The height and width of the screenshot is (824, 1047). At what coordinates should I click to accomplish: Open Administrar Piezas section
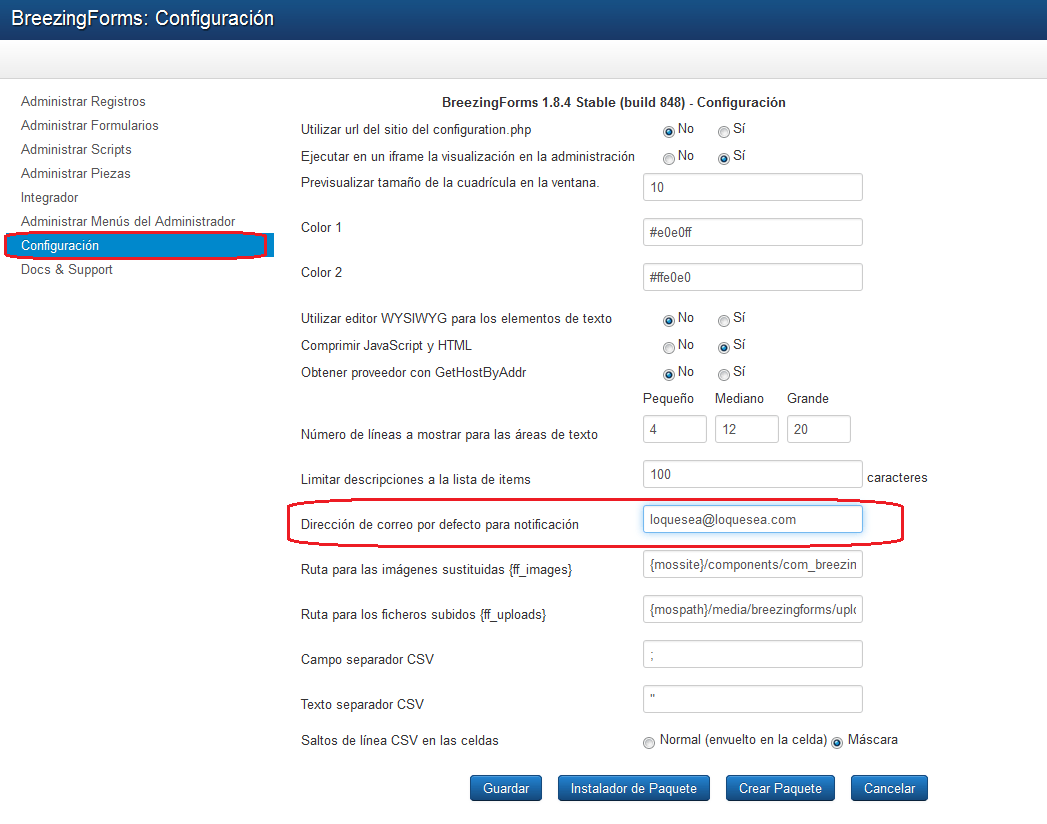pyautogui.click(x=75, y=174)
